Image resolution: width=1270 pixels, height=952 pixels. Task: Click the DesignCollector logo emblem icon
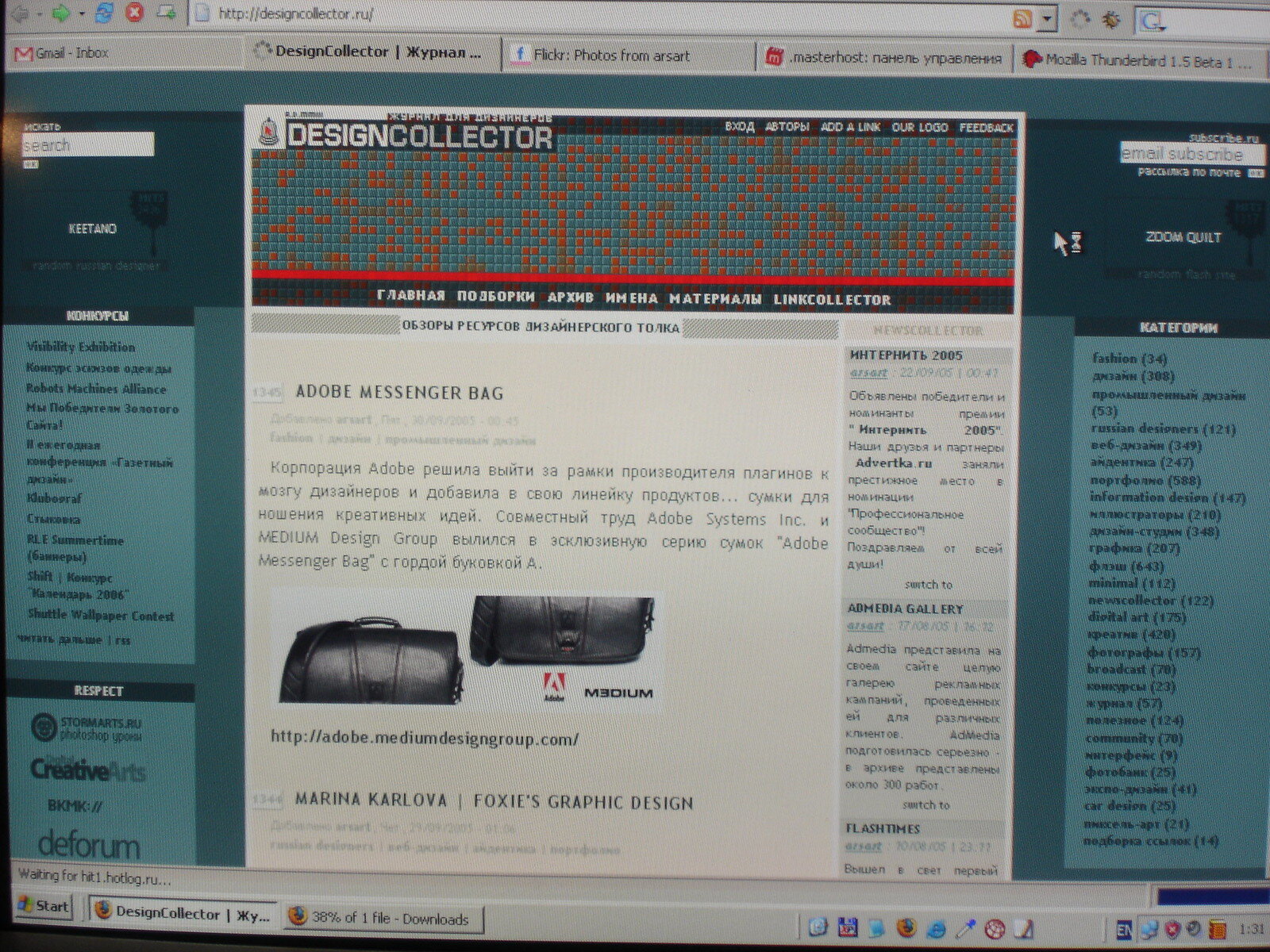(268, 132)
